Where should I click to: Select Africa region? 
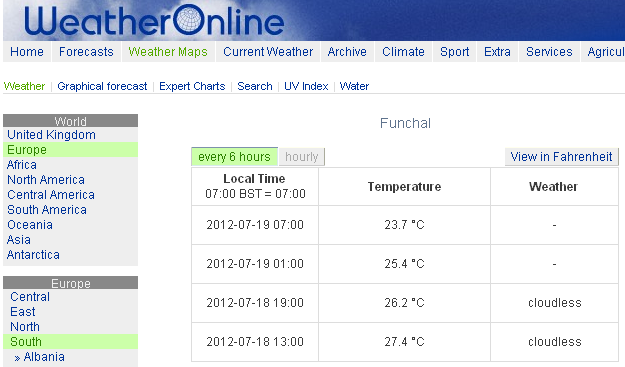(22, 165)
